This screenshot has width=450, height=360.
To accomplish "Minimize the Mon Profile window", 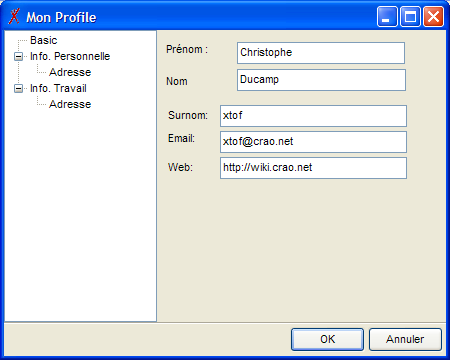I will (387, 17).
